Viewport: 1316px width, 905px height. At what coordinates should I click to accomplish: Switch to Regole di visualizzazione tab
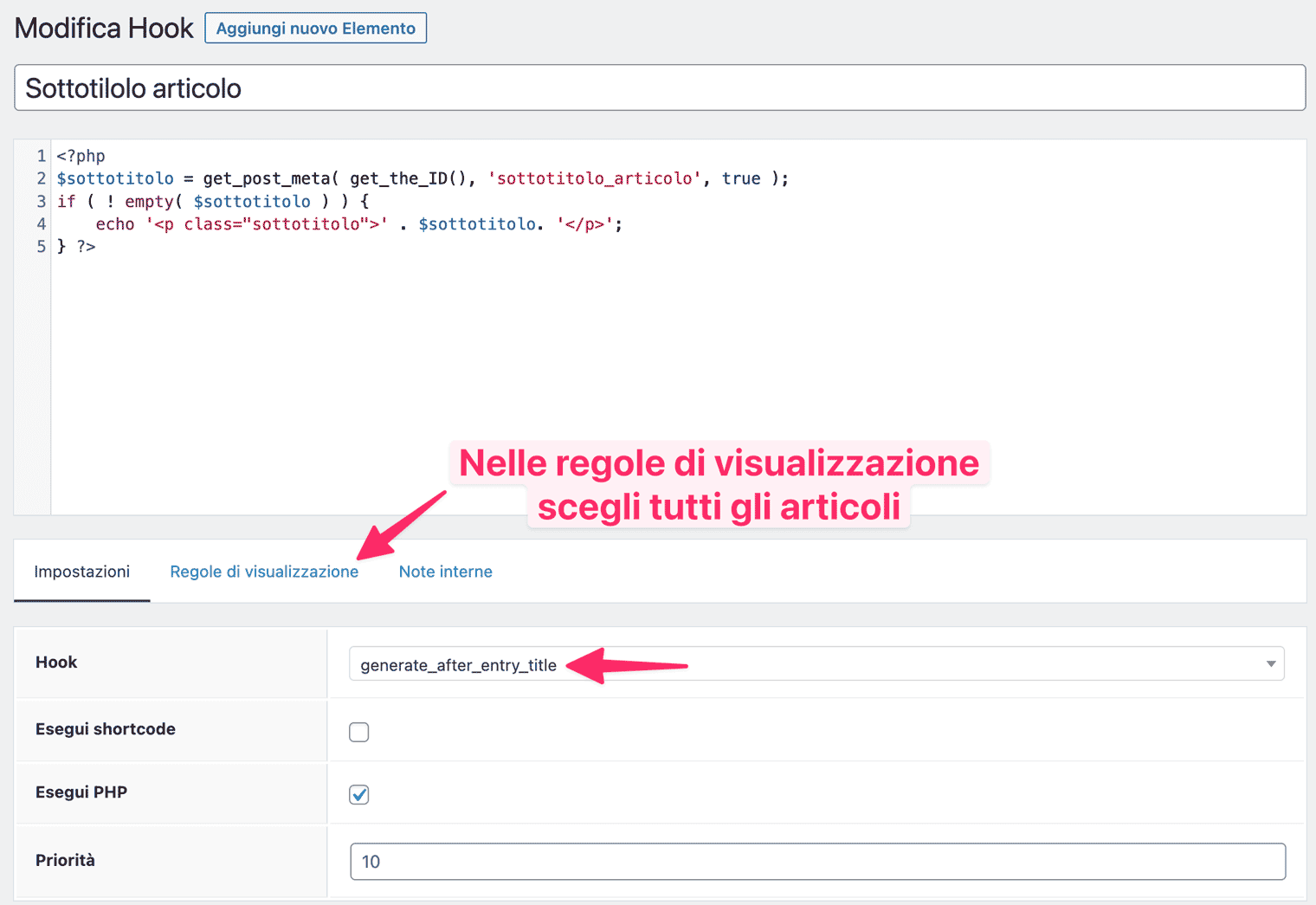[264, 572]
